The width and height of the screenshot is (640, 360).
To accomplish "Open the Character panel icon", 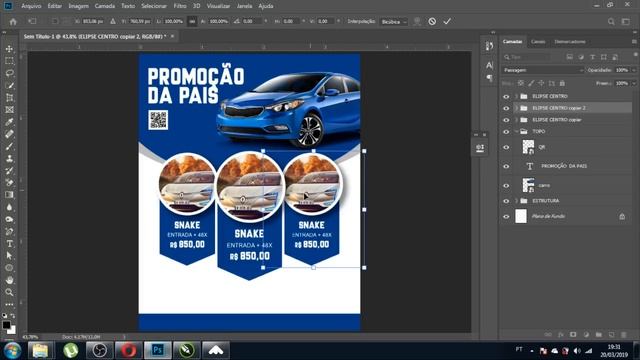I will point(489,65).
